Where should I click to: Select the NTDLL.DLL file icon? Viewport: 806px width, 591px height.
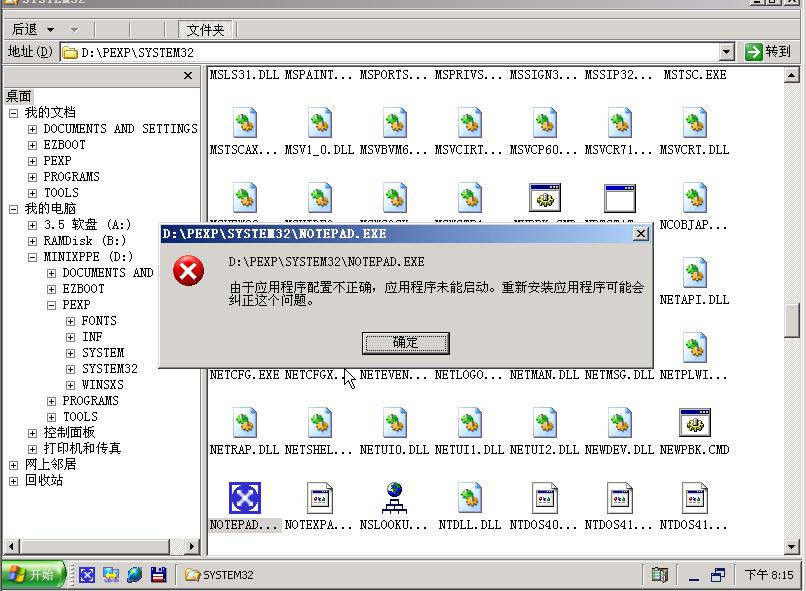coord(470,498)
